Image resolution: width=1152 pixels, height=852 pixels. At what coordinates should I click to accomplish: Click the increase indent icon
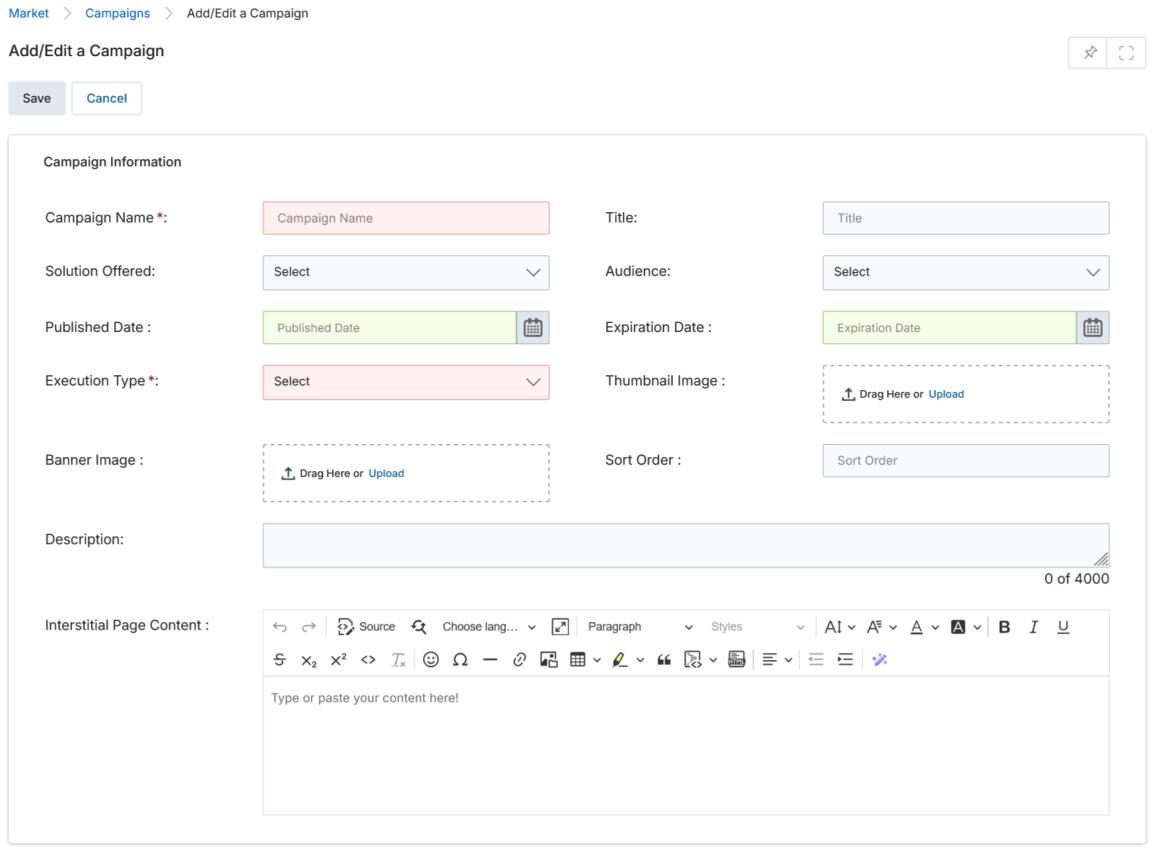click(846, 660)
